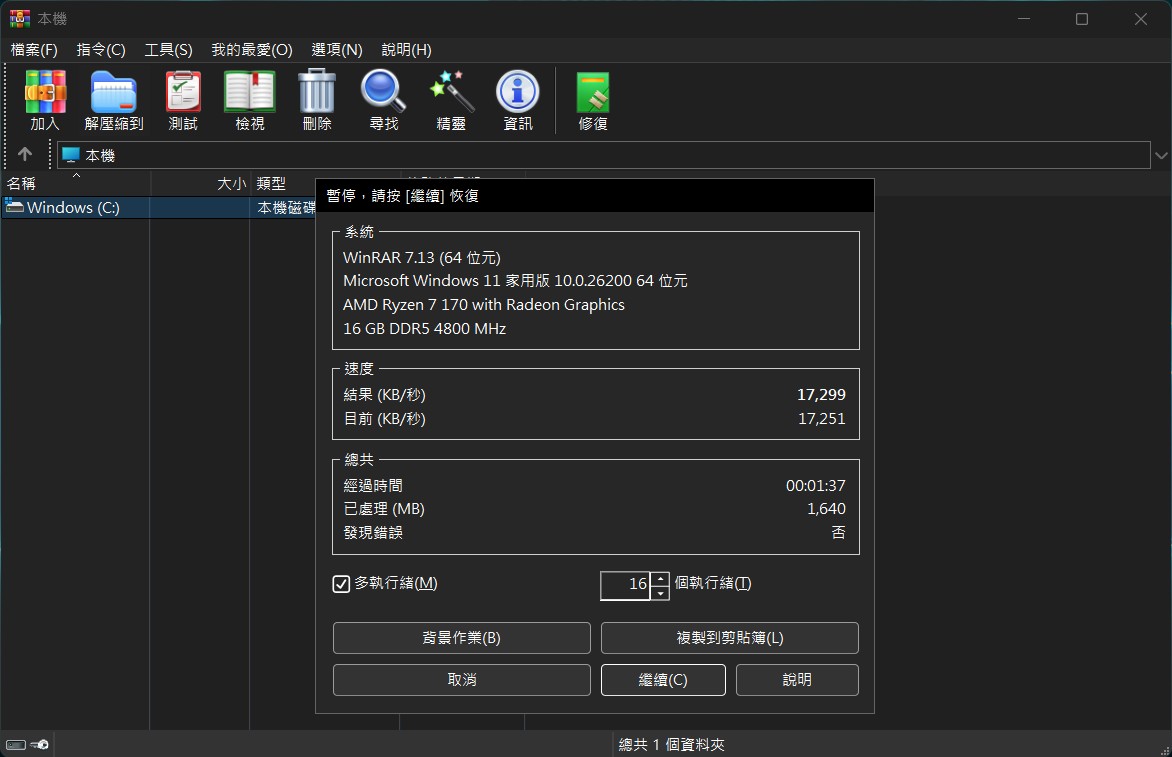Click the 取消 button
The image size is (1172, 757).
[x=461, y=679]
